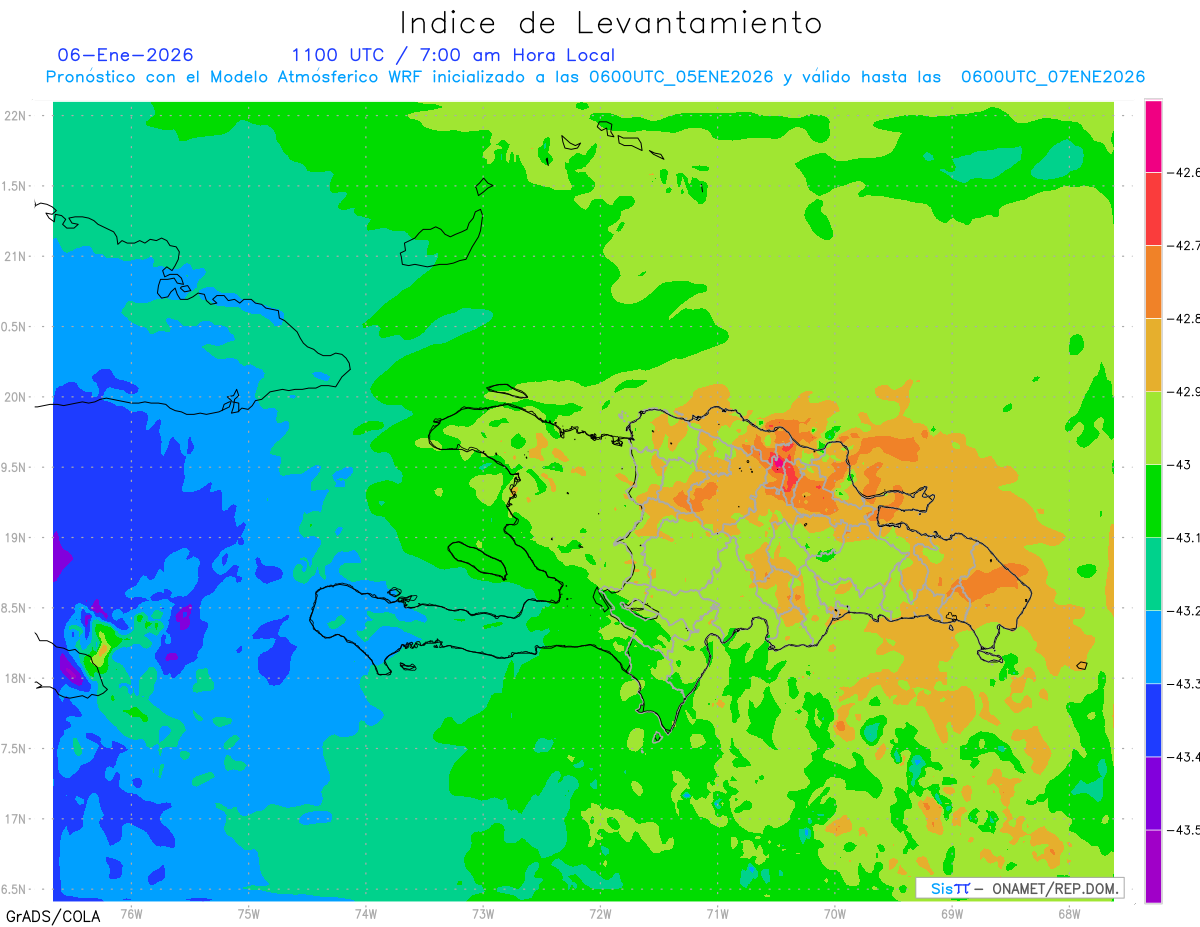The height and width of the screenshot is (927, 1200).
Task: Click the teal swatch between -43.1 and -43.2
Action: coord(1153,574)
